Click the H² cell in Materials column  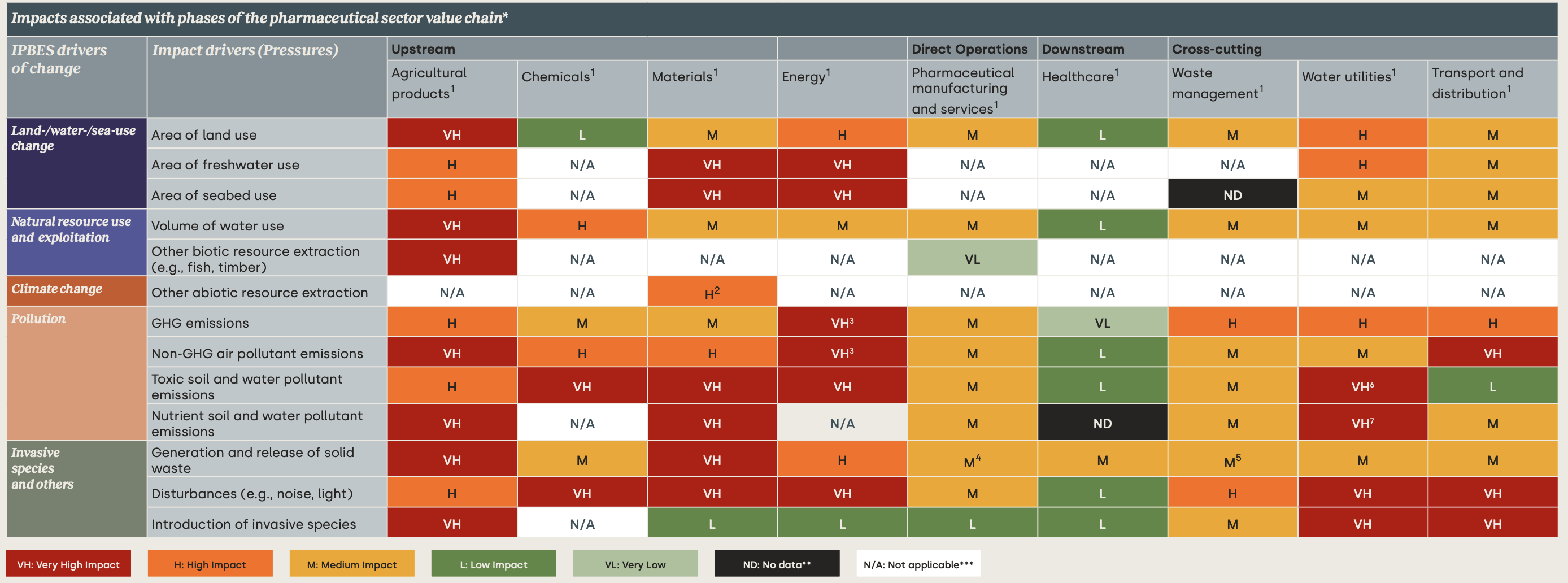[712, 293]
